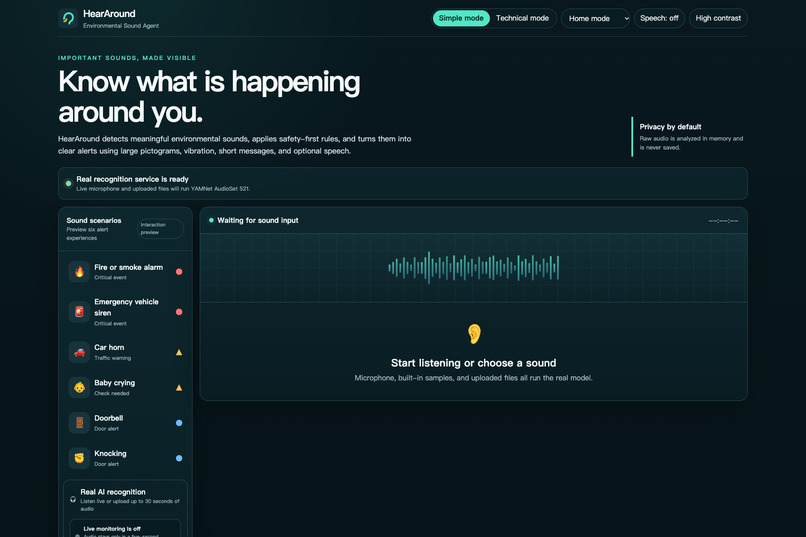
Task: Click the 'Real AI recognition' heading
Action: pyautogui.click(x=113, y=492)
